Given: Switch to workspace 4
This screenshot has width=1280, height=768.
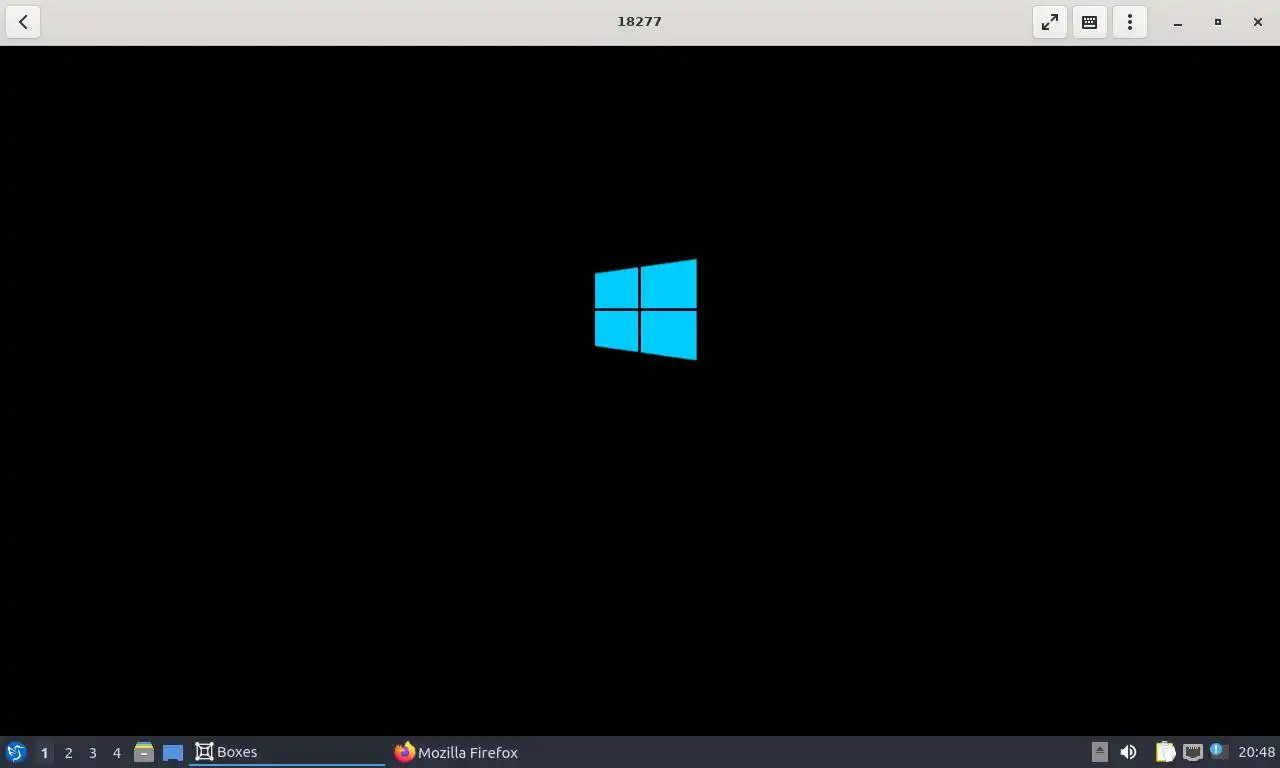Looking at the screenshot, I should pos(116,753).
